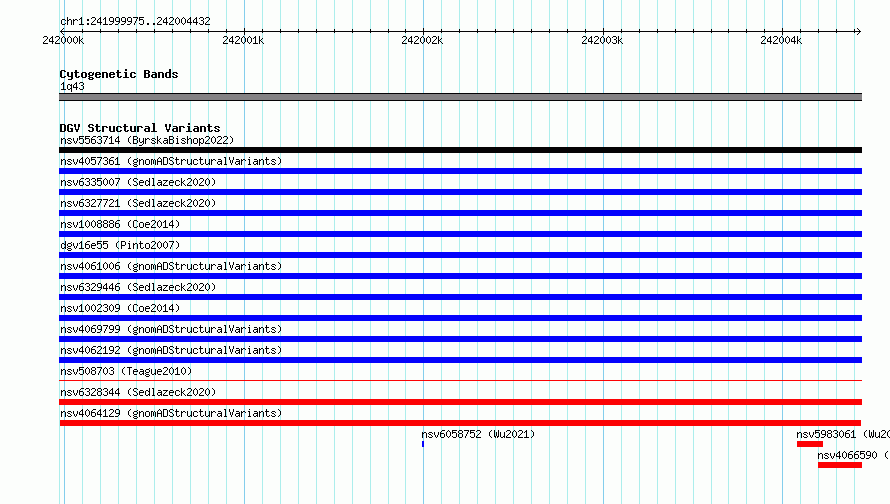The height and width of the screenshot is (504, 890).
Task: Click the blue bar under nsv1002309
Action: click(460, 318)
